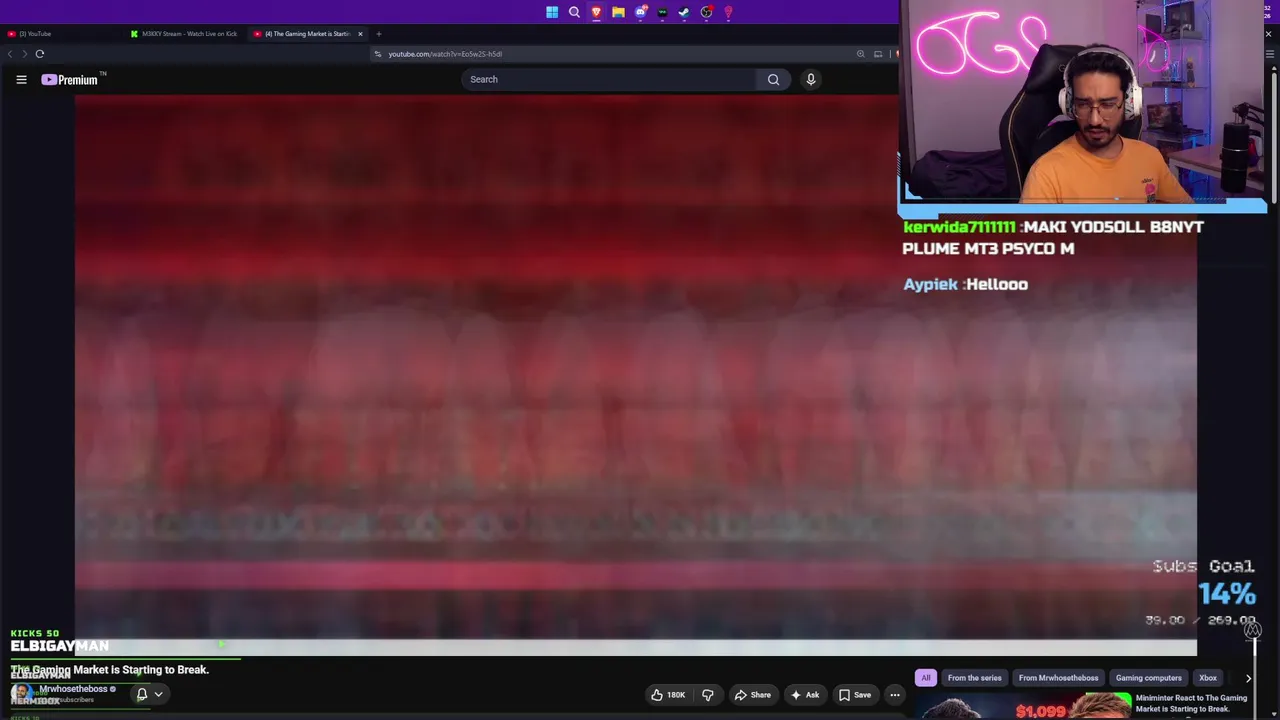
Task: Open Steam from the taskbar
Action: 684,12
